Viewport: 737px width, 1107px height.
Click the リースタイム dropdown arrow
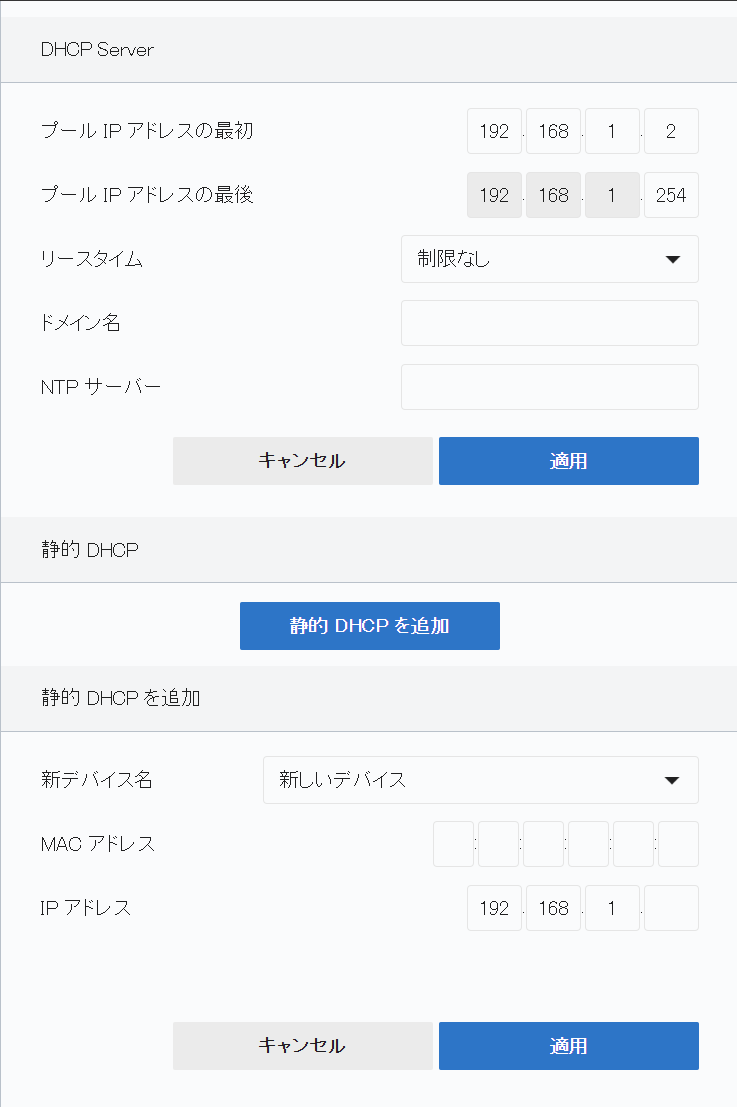(673, 260)
